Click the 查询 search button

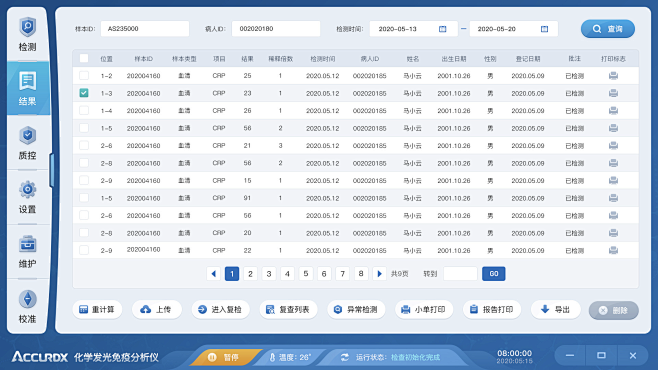(x=608, y=29)
